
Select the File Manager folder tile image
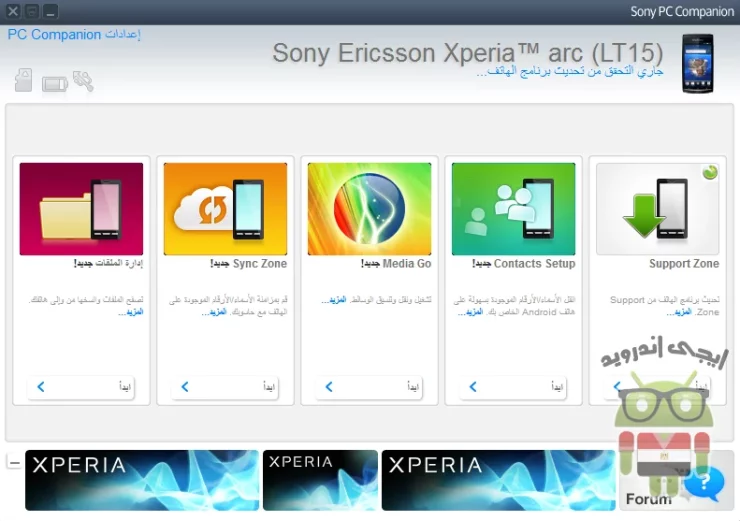(x=81, y=209)
